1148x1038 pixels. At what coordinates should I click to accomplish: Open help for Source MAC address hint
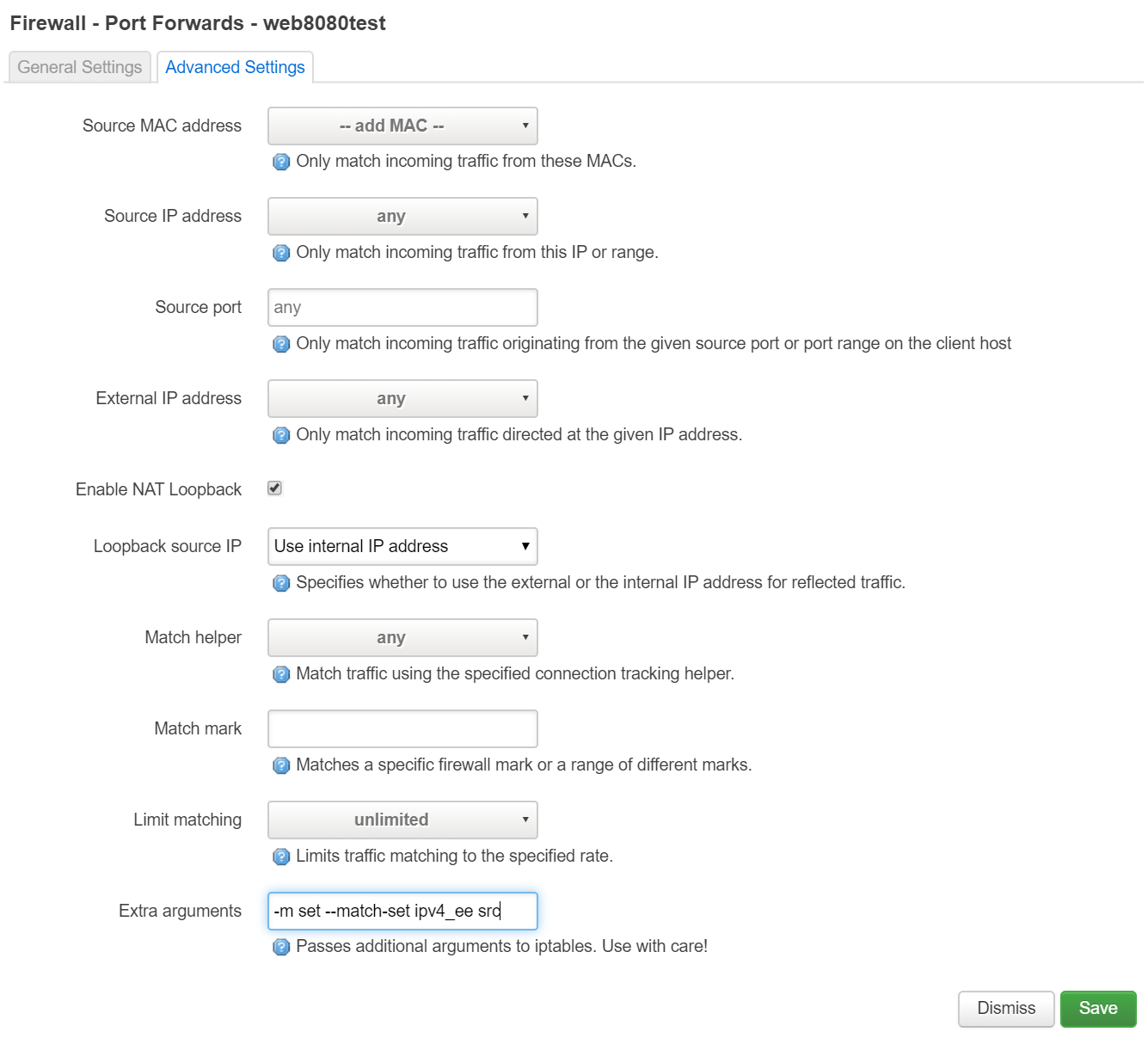tap(281, 161)
